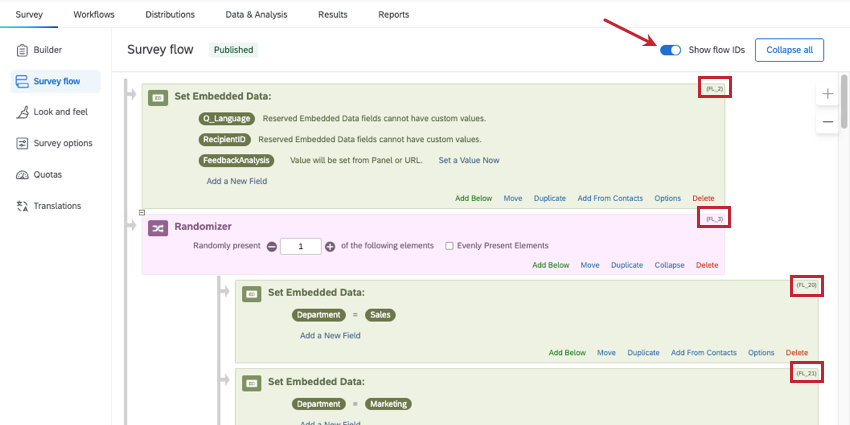Image resolution: width=850 pixels, height=425 pixels.
Task: Click the randomizer count input field
Action: coord(301,247)
